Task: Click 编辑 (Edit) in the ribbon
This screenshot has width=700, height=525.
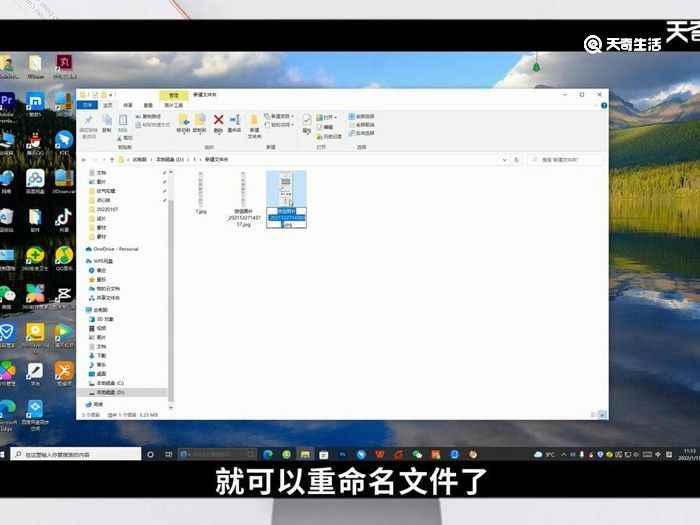Action: click(325, 127)
